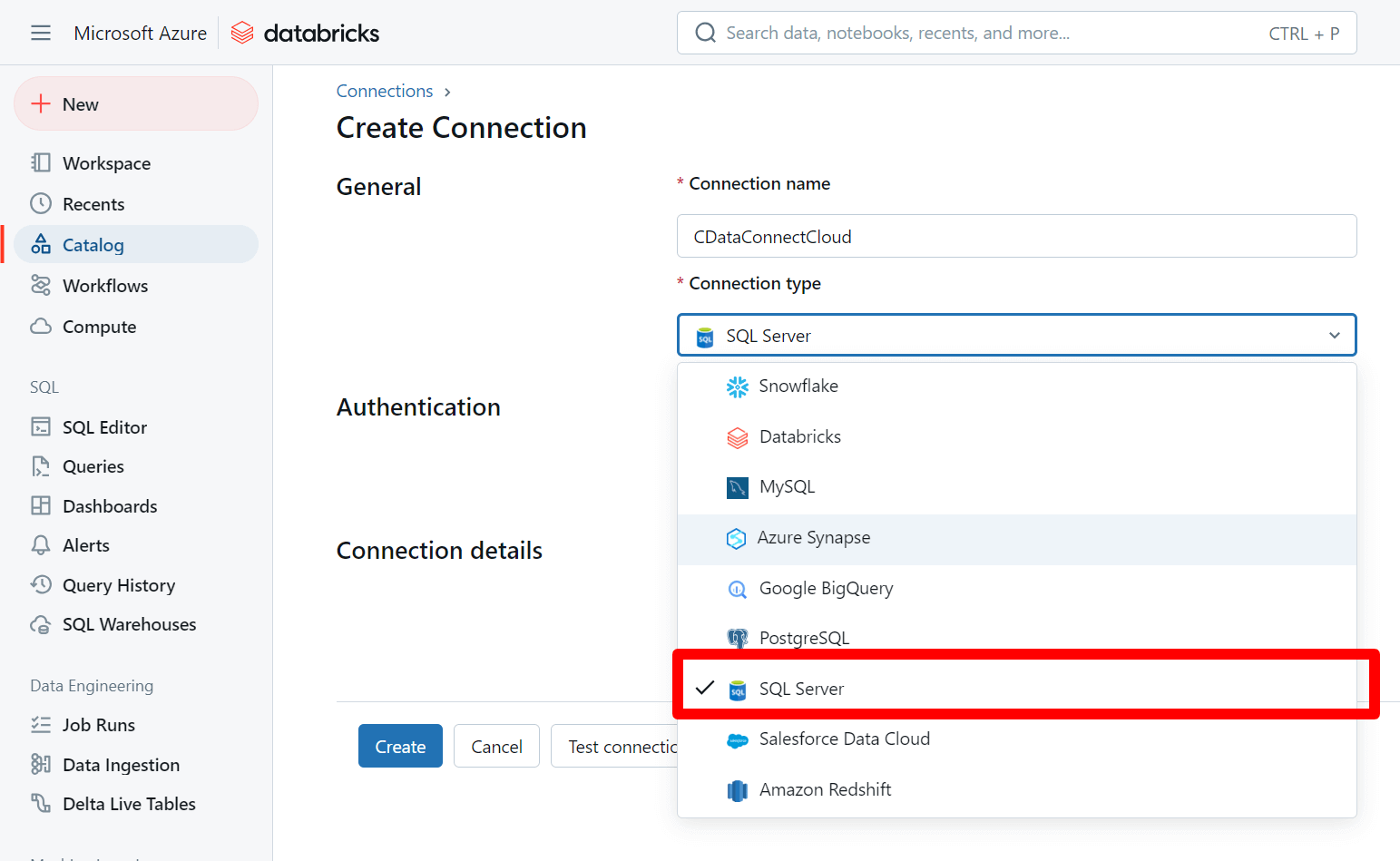This screenshot has height=861, width=1400.
Task: Click the Recents clock icon
Action: click(41, 203)
